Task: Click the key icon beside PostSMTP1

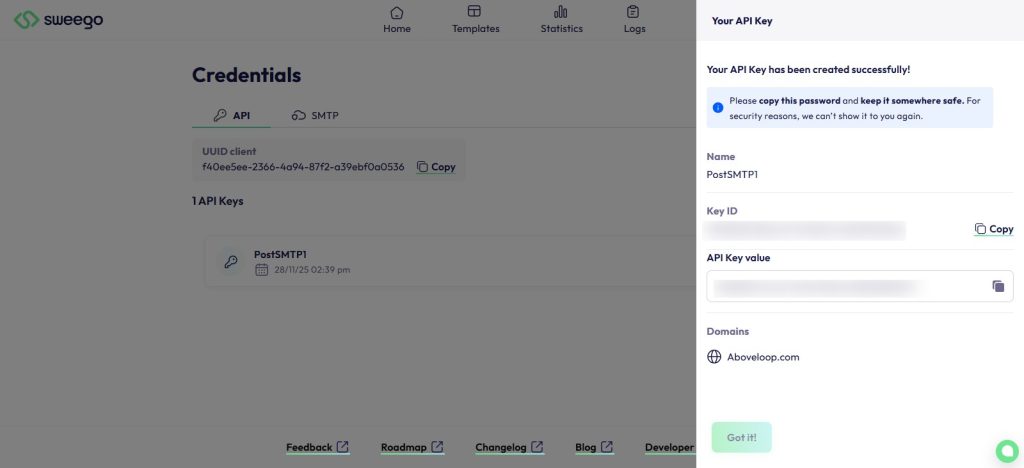Action: [231, 262]
